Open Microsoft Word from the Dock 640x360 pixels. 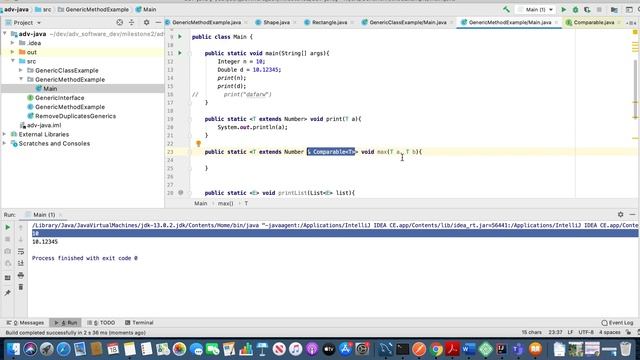469,349
